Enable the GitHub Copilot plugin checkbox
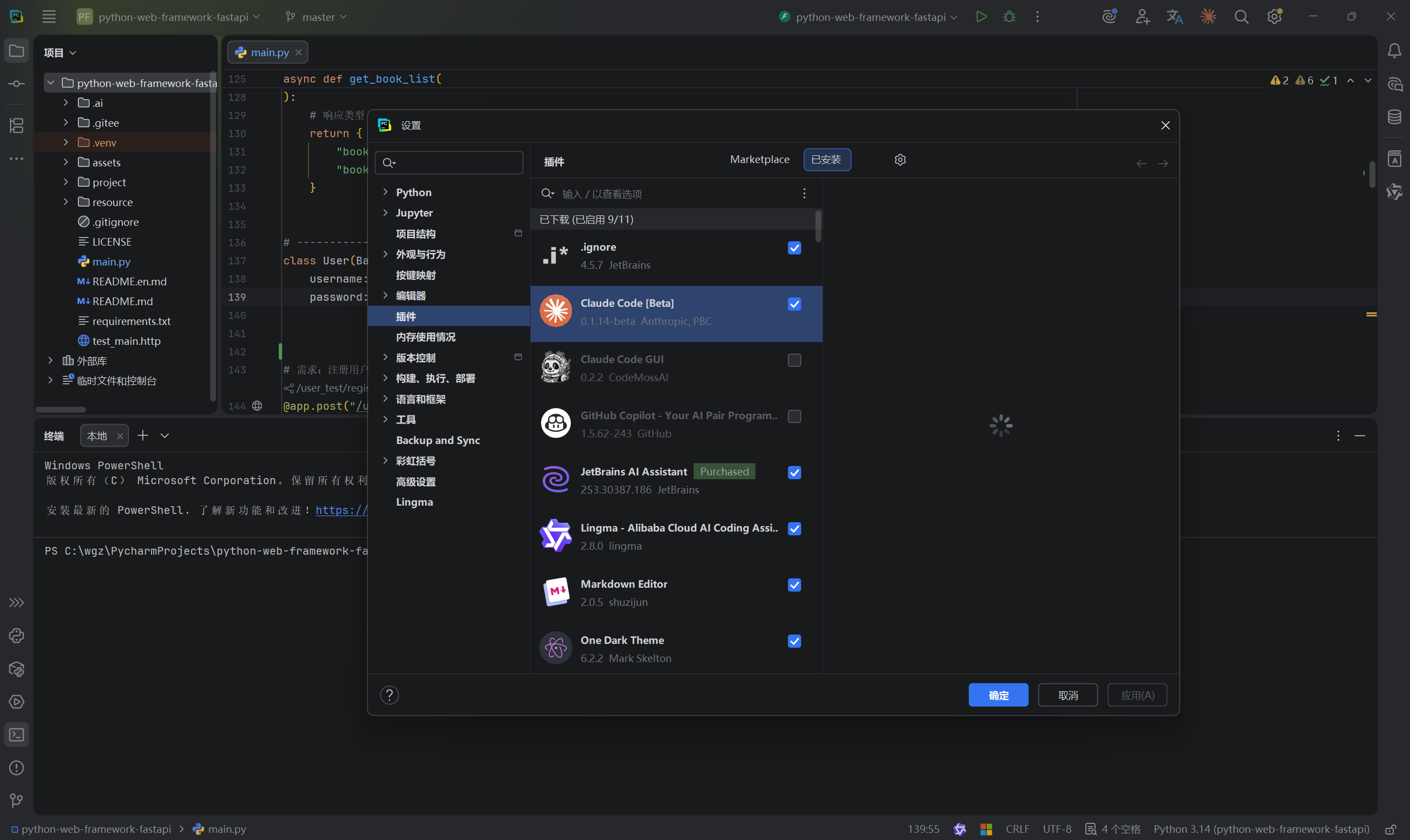 [794, 416]
